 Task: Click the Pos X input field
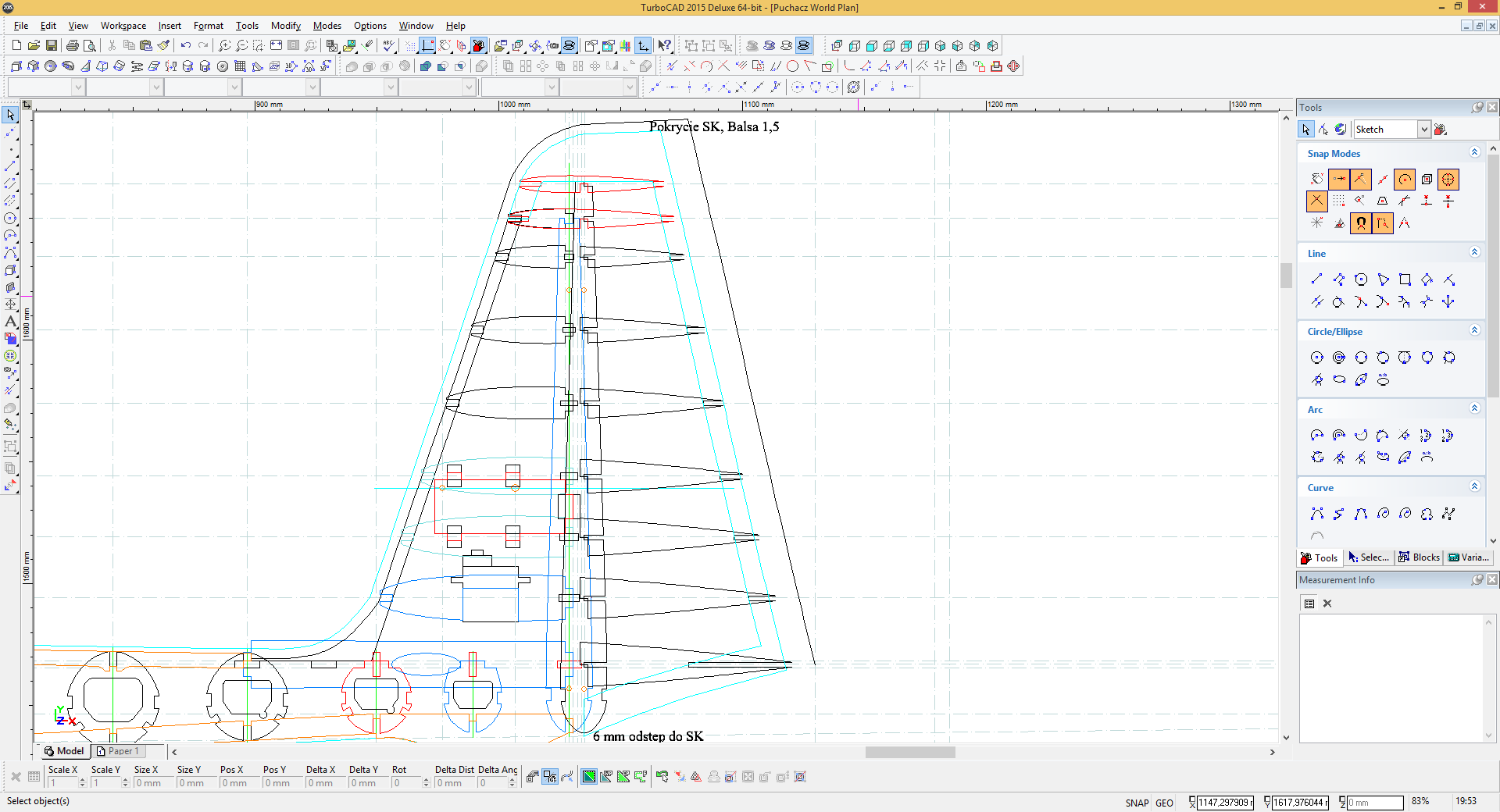(238, 783)
